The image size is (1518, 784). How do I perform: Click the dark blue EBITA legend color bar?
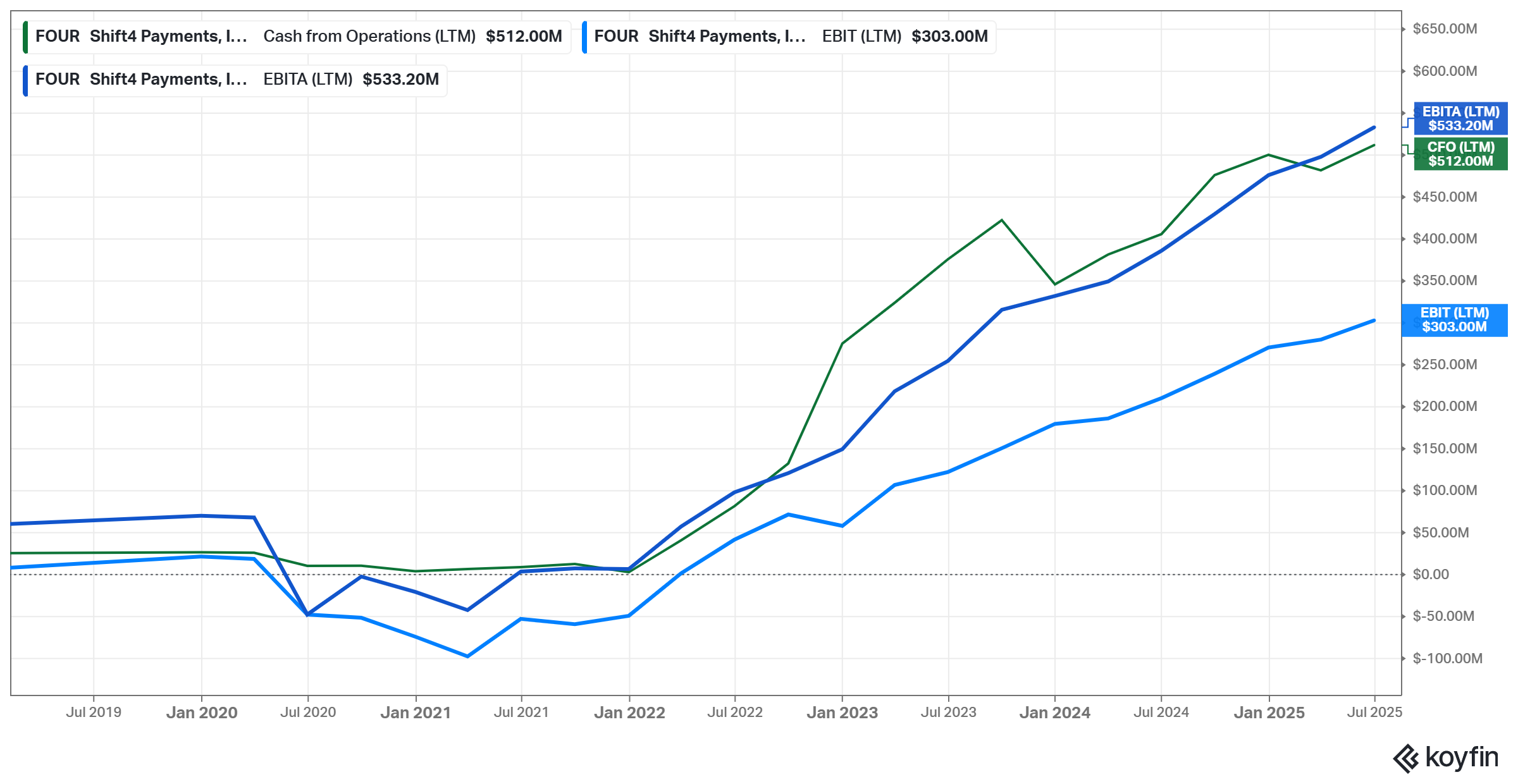[25, 80]
